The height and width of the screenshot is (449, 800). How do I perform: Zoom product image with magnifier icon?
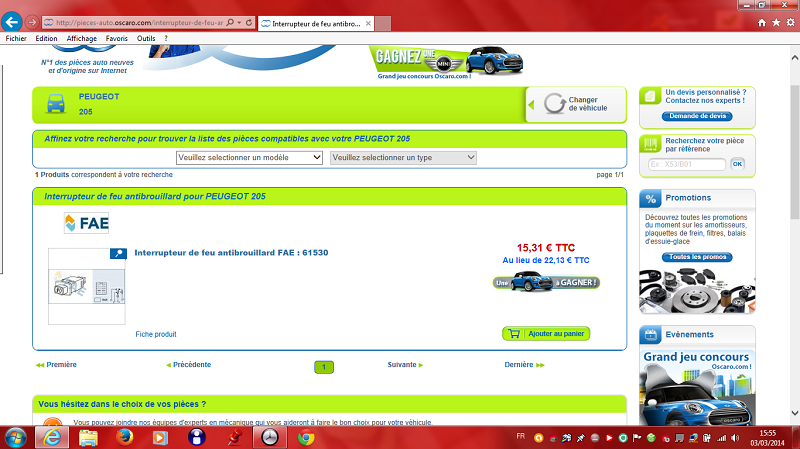tap(118, 253)
